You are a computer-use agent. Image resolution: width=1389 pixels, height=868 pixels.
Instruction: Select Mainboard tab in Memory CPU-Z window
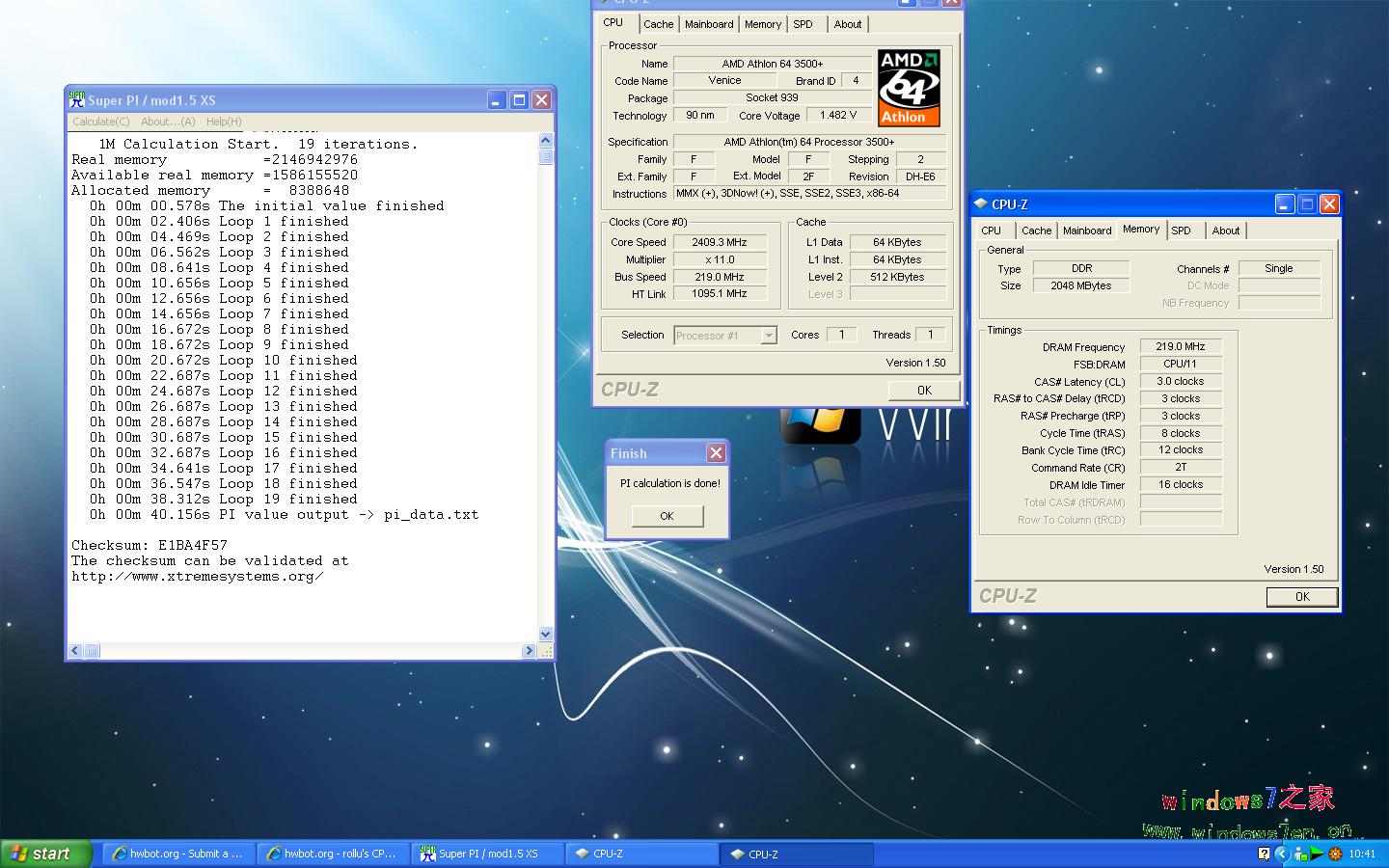[x=1087, y=231]
